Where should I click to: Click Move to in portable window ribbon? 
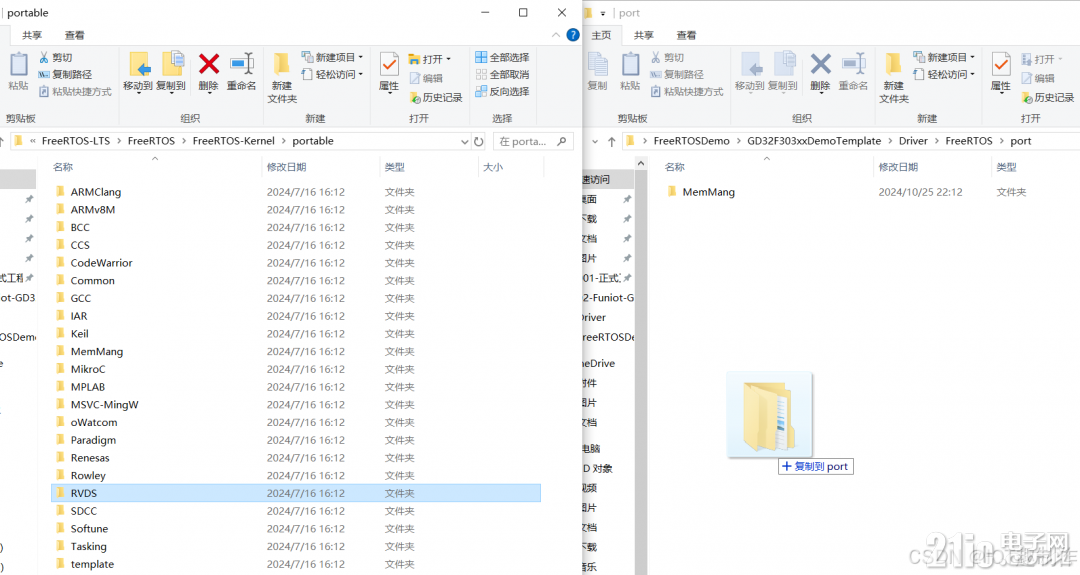138,71
